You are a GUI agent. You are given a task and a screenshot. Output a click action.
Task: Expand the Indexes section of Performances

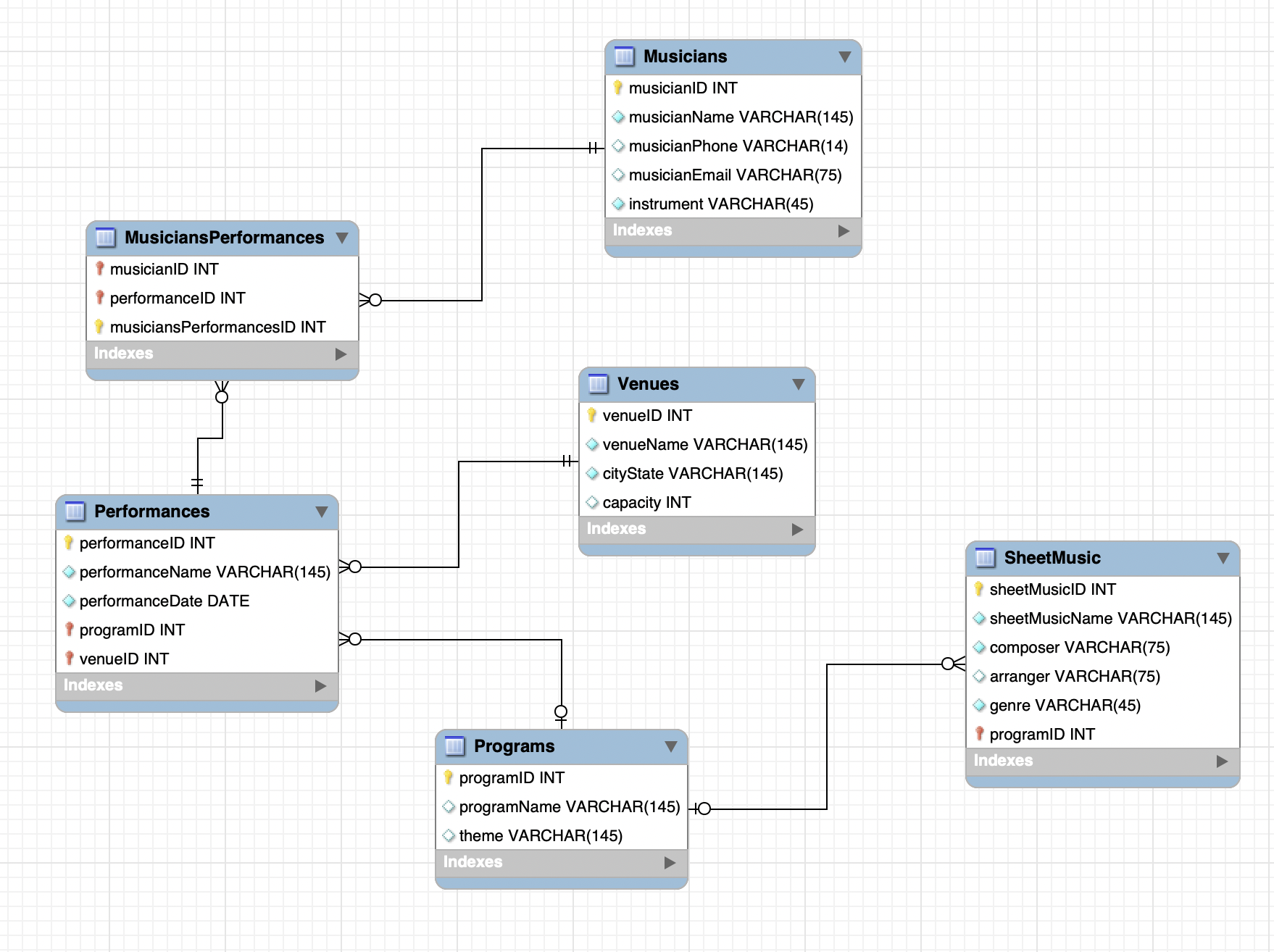(x=320, y=686)
